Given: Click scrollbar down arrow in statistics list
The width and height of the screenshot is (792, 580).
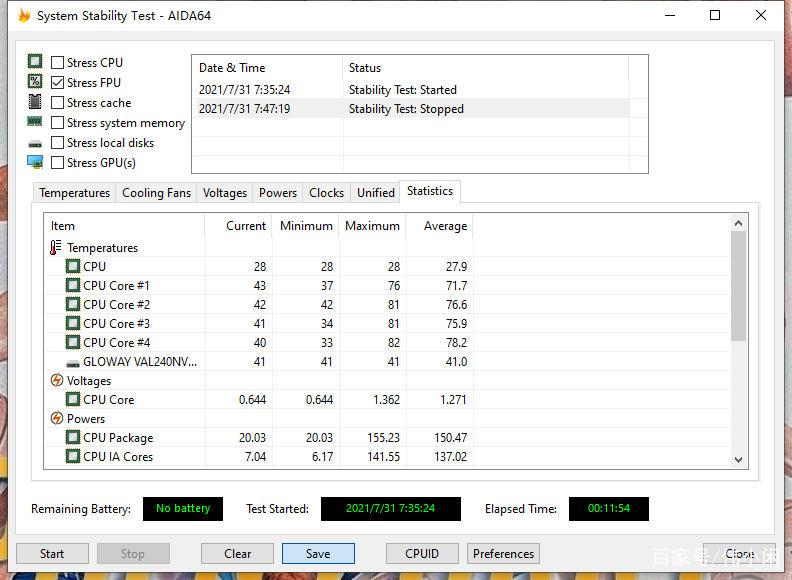Looking at the screenshot, I should pyautogui.click(x=739, y=460).
